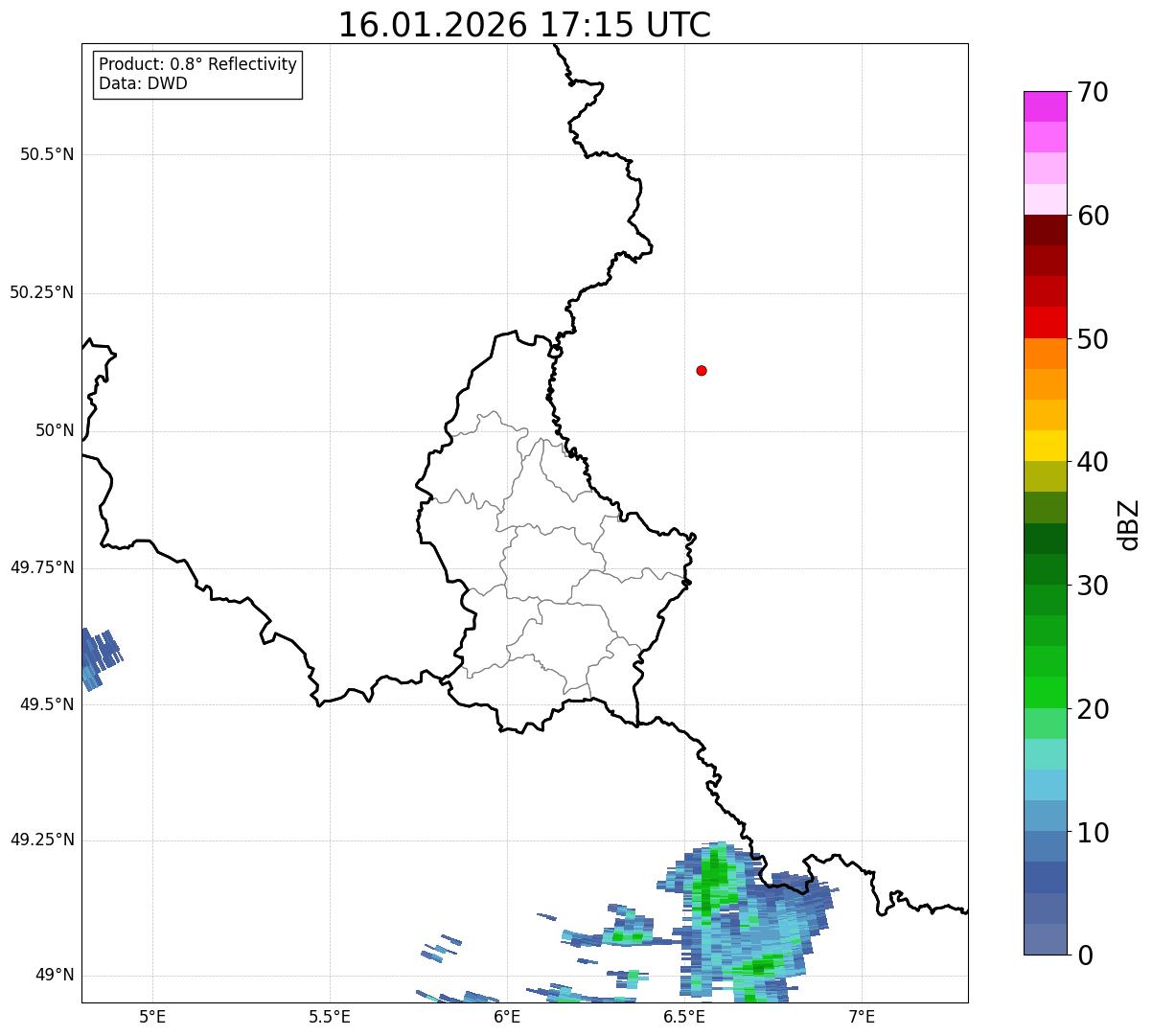The image size is (1152, 1036).
Task: Click the dark maroon colorbar swatch below 60
Action: (1045, 230)
